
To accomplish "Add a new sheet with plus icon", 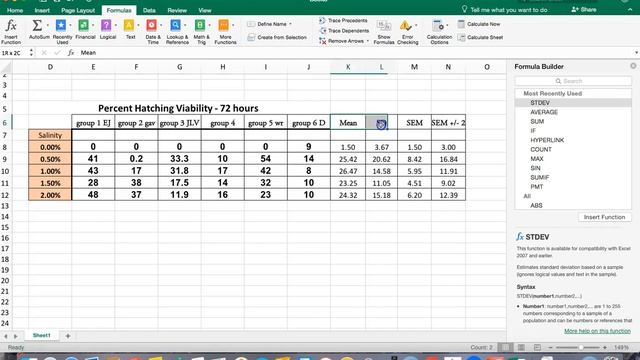I will [68, 336].
